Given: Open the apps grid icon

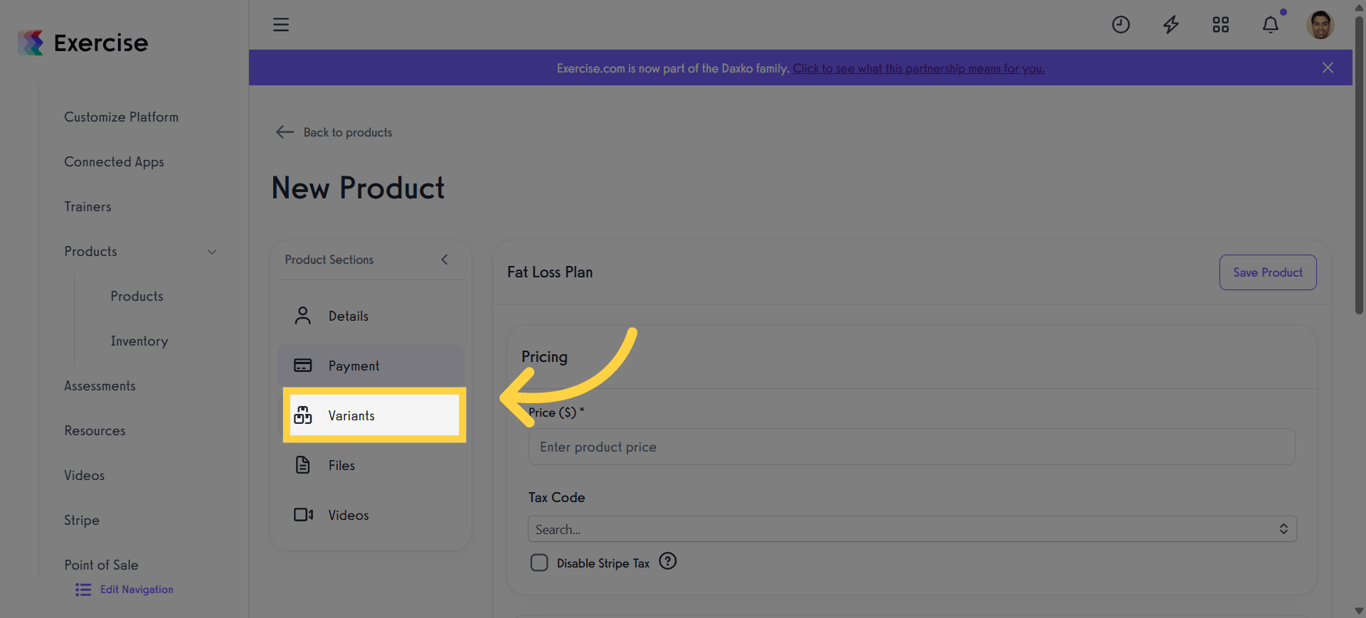Looking at the screenshot, I should (x=1221, y=24).
